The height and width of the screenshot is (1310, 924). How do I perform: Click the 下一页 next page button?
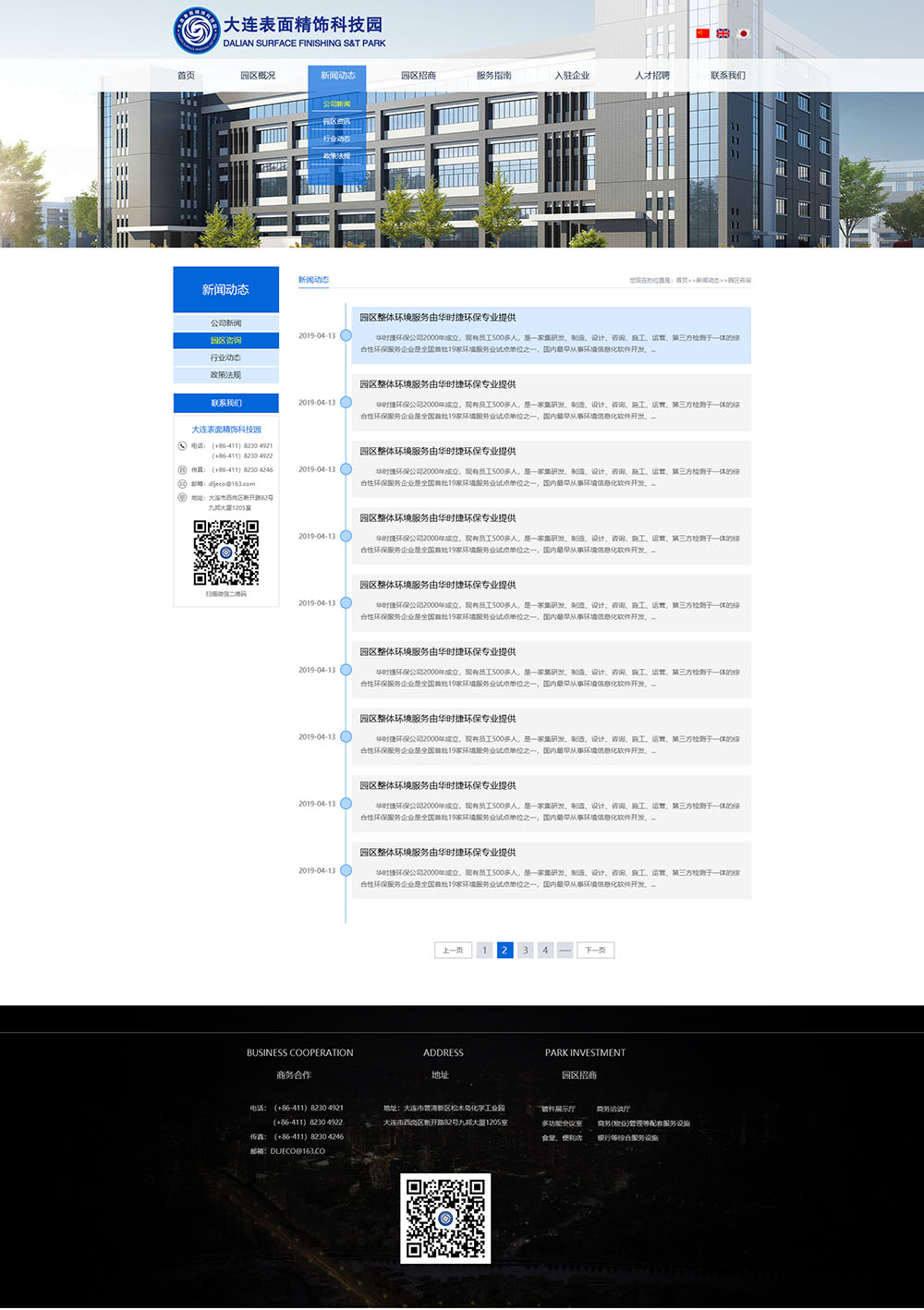pos(595,951)
